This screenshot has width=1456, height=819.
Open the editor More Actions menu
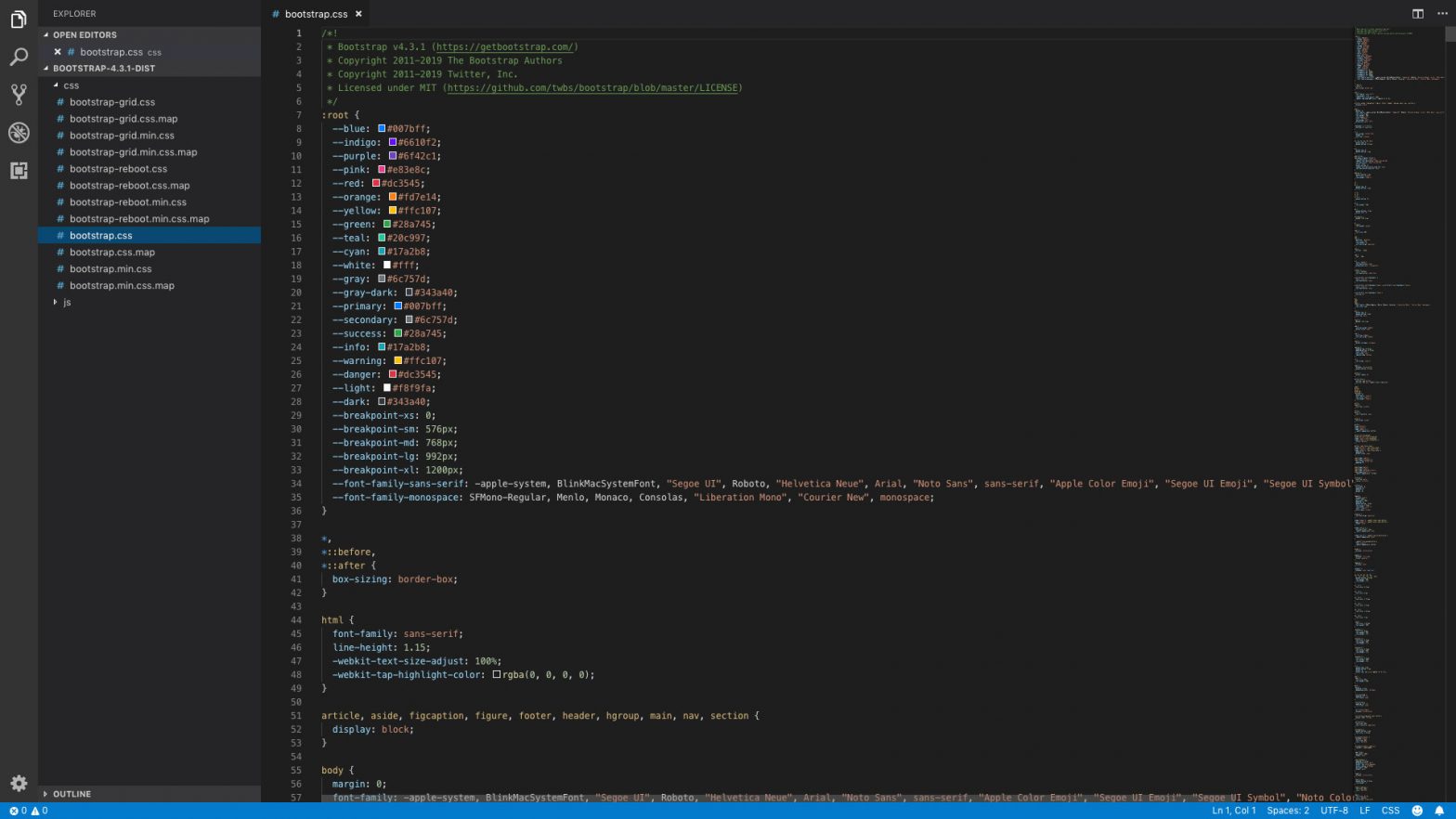(1442, 14)
